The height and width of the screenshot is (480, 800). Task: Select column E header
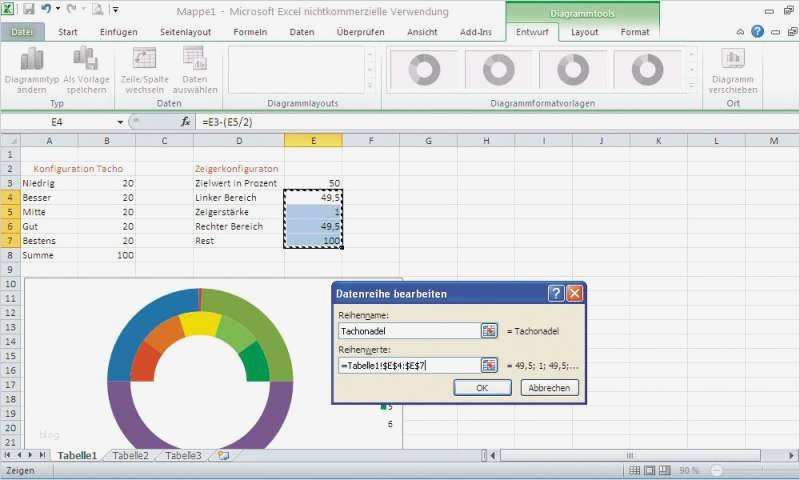[x=313, y=140]
